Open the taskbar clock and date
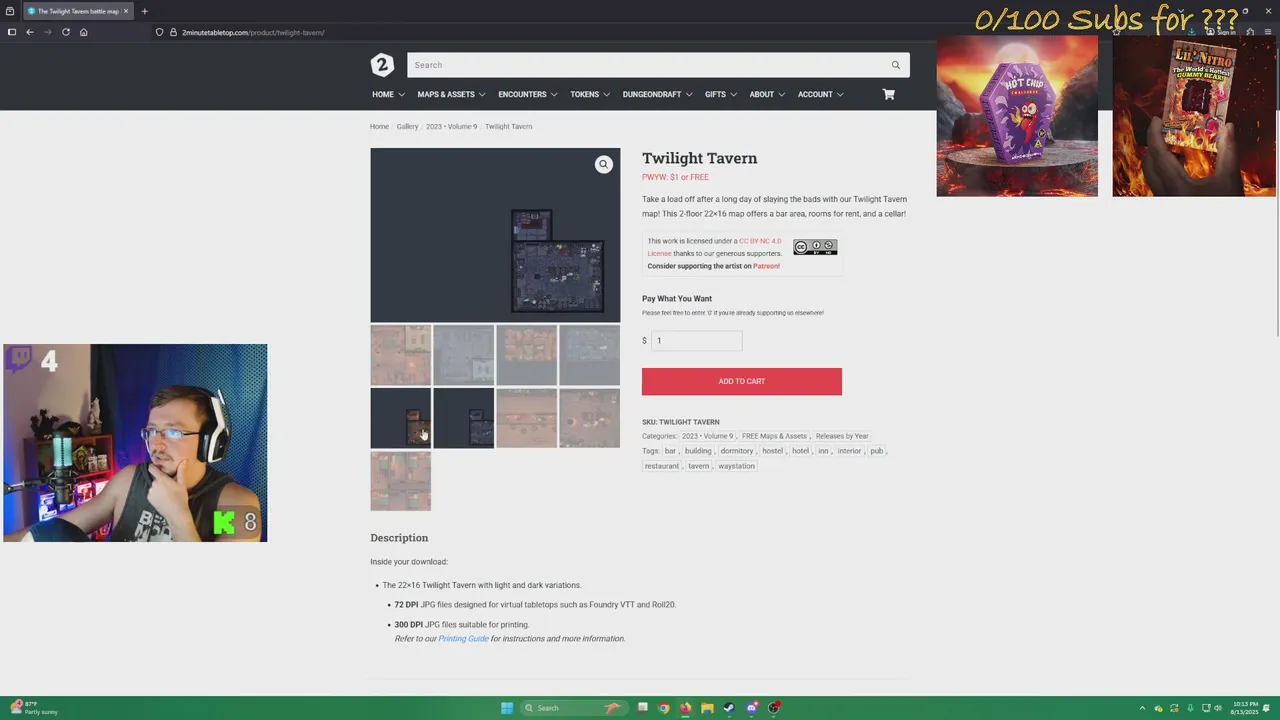This screenshot has height=720, width=1280. click(x=1246, y=708)
